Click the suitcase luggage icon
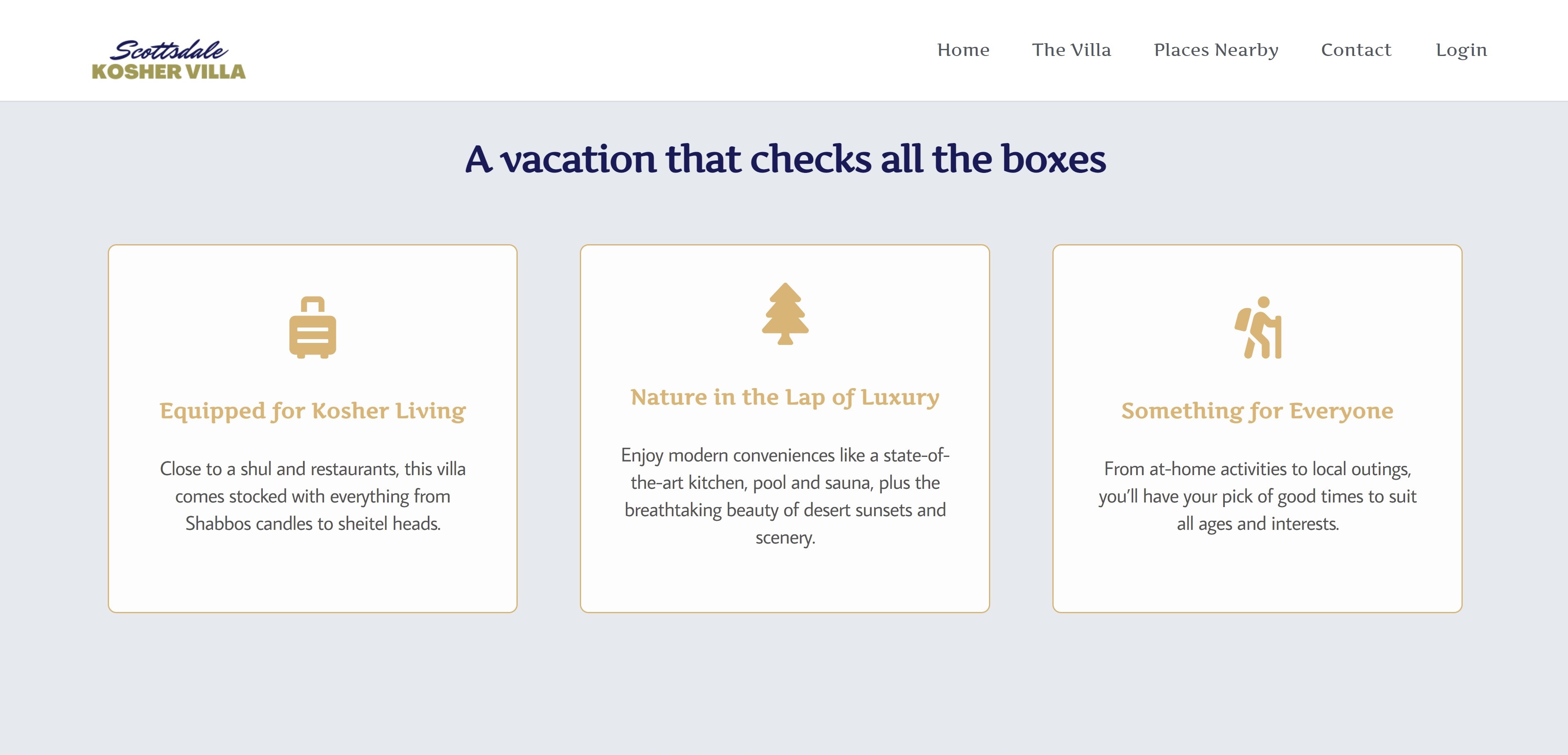Screen dimensions: 1568x755 [312, 328]
